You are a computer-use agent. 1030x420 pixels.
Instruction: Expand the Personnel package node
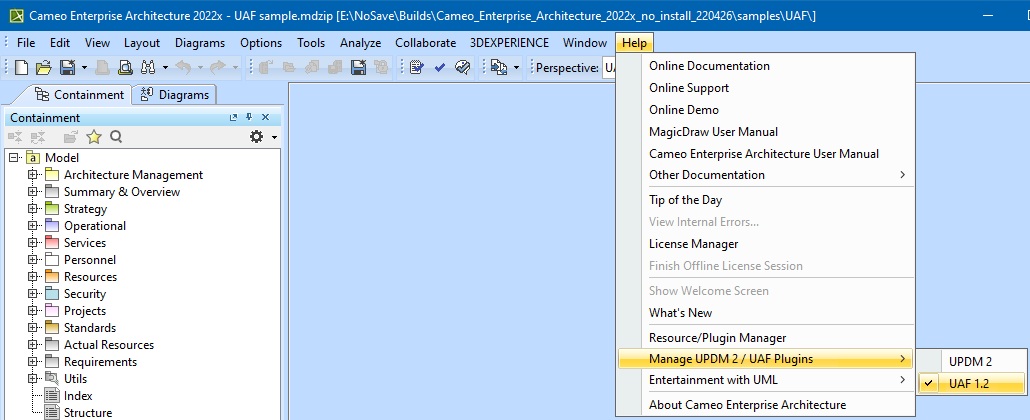click(x=32, y=260)
